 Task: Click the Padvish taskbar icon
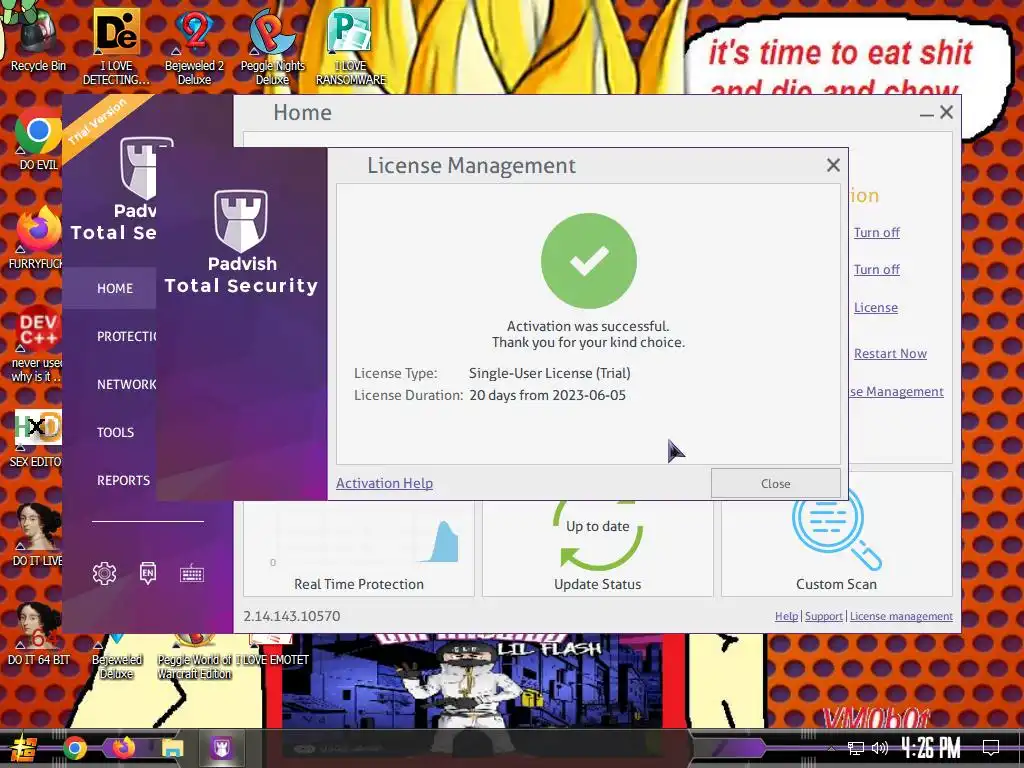(221, 748)
